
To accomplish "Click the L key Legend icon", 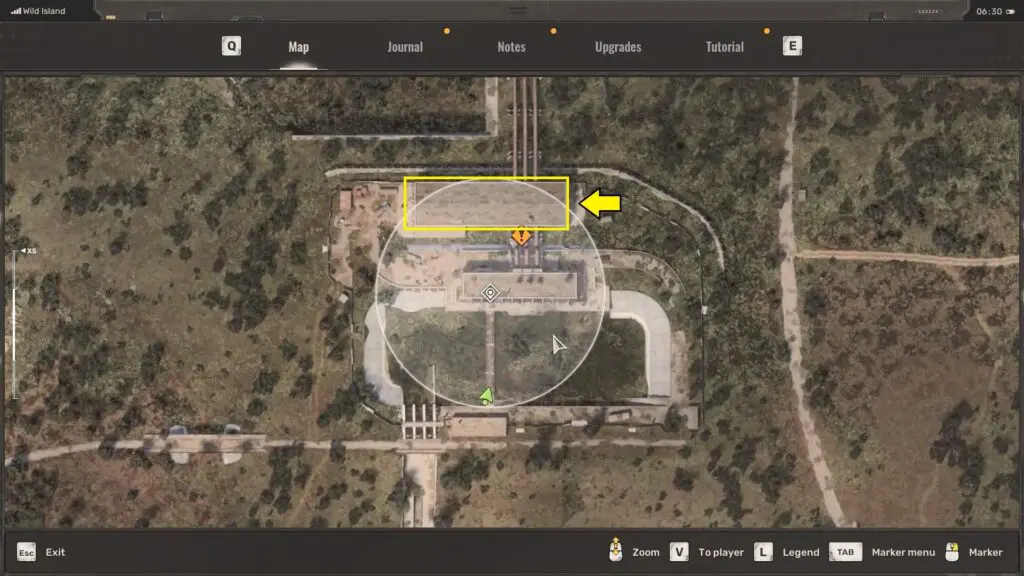I will [763, 552].
